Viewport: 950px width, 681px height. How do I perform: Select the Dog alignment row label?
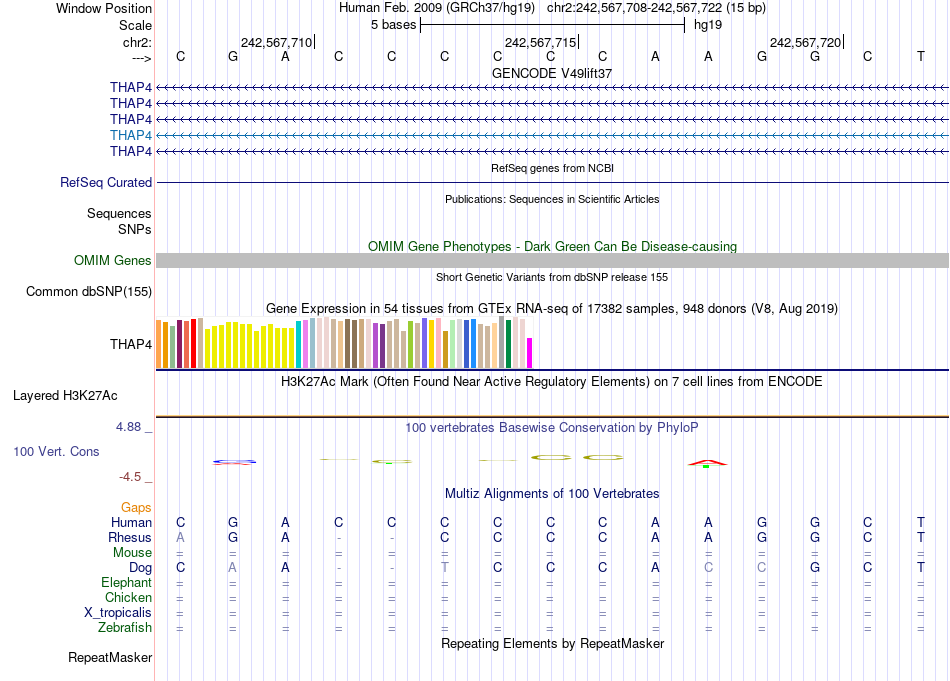pyautogui.click(x=140, y=568)
